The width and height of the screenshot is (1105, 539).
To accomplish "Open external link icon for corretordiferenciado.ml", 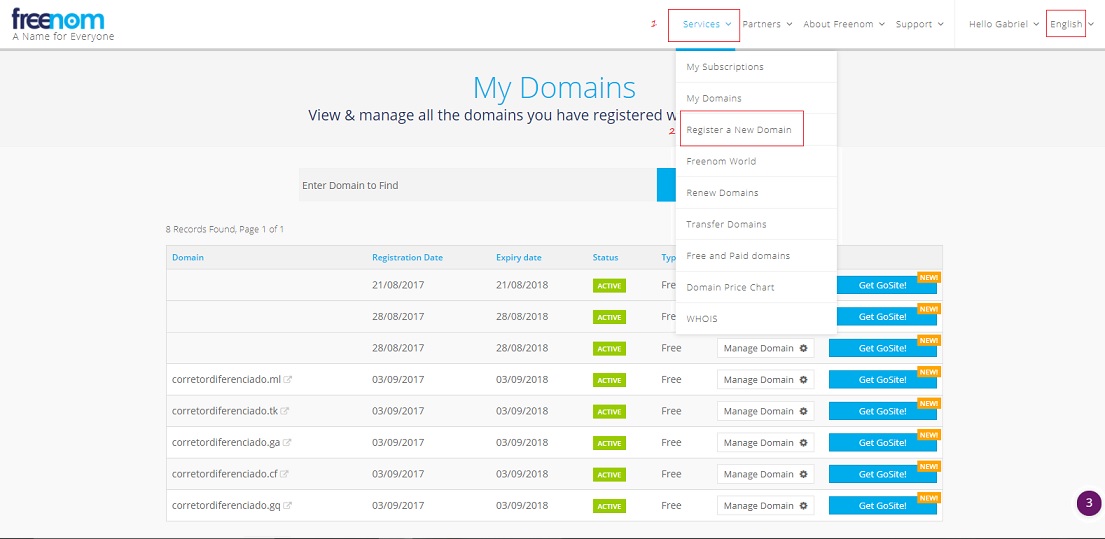I will (288, 380).
